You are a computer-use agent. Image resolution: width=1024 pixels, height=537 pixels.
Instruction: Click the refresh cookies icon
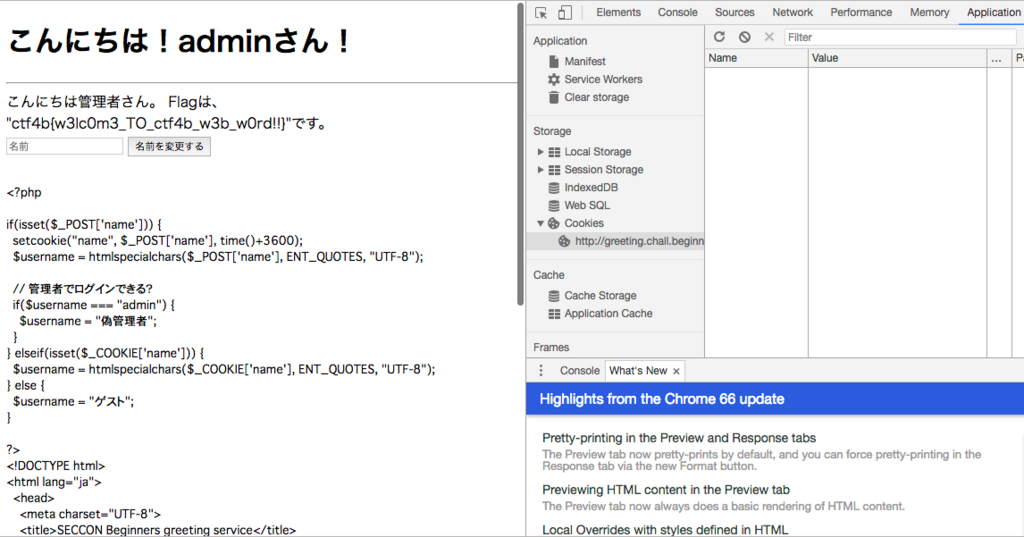click(719, 37)
